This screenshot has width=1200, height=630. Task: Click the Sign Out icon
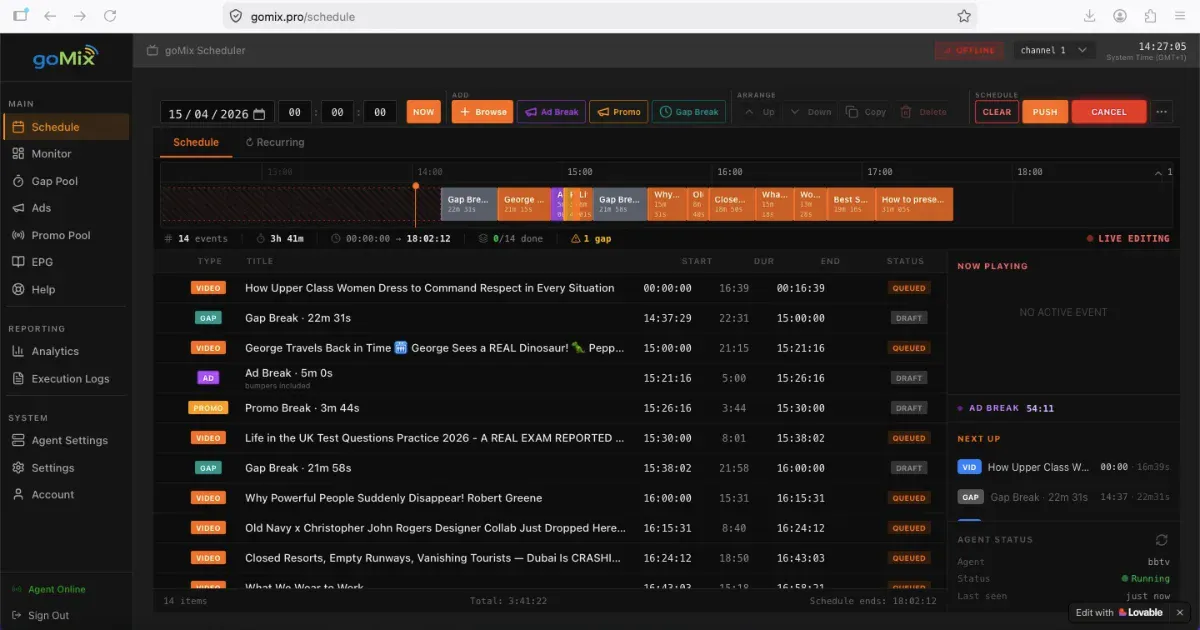click(17, 615)
